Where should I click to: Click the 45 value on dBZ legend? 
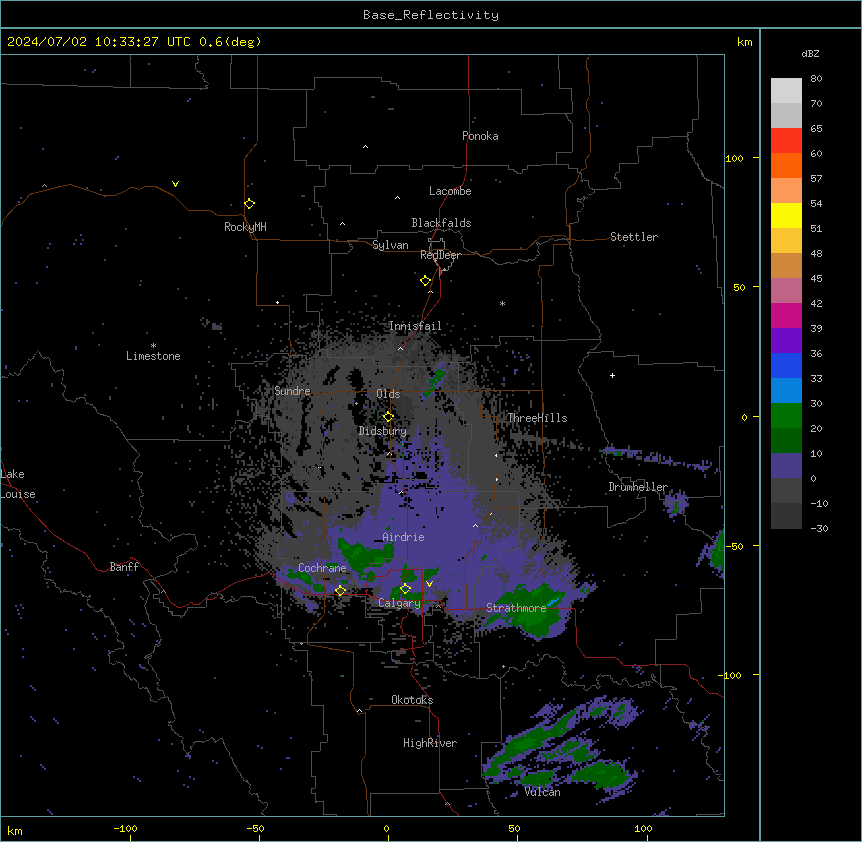(x=816, y=278)
